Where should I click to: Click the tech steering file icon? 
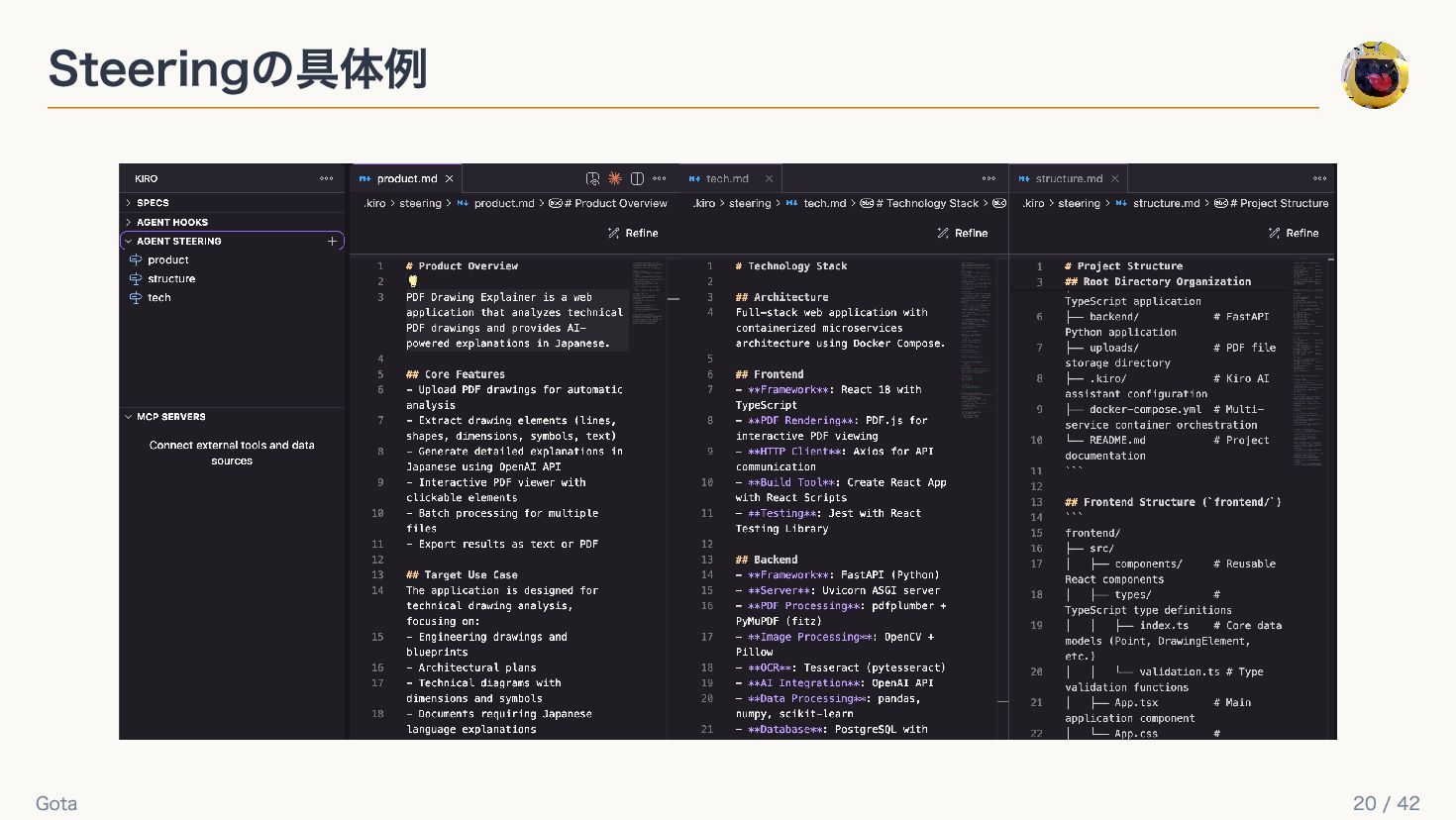pyautogui.click(x=136, y=297)
